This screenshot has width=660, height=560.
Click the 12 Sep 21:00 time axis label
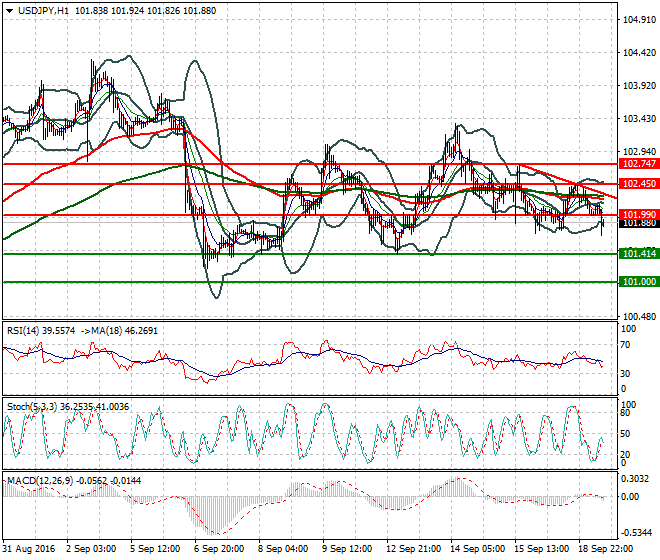413,549
